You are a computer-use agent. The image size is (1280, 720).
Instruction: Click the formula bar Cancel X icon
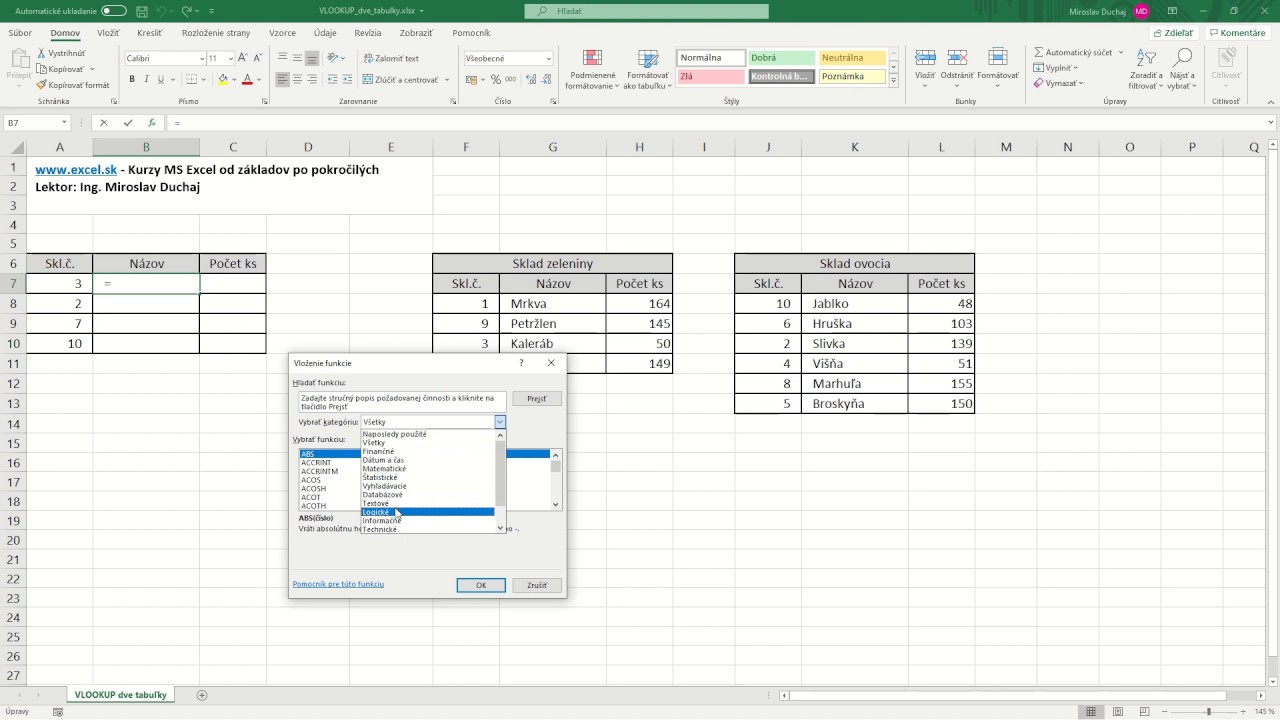click(x=103, y=123)
